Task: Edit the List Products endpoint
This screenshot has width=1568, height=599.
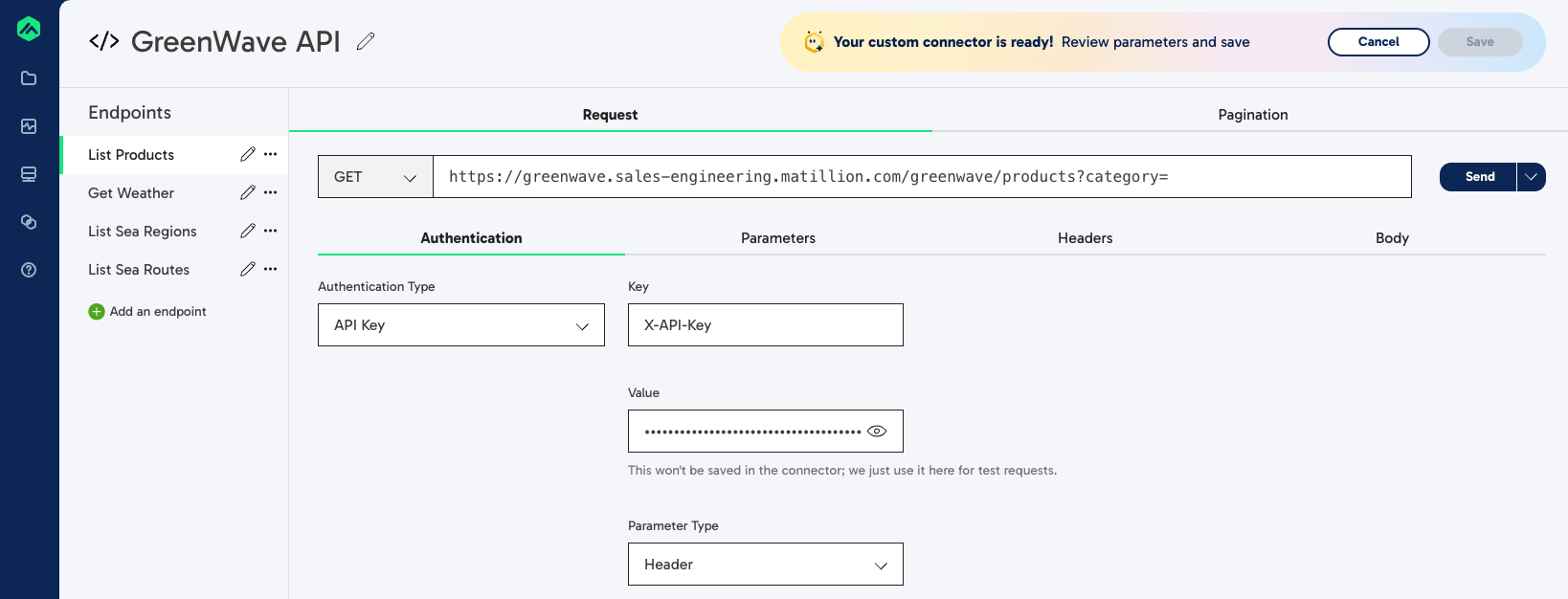Action: pos(247,154)
